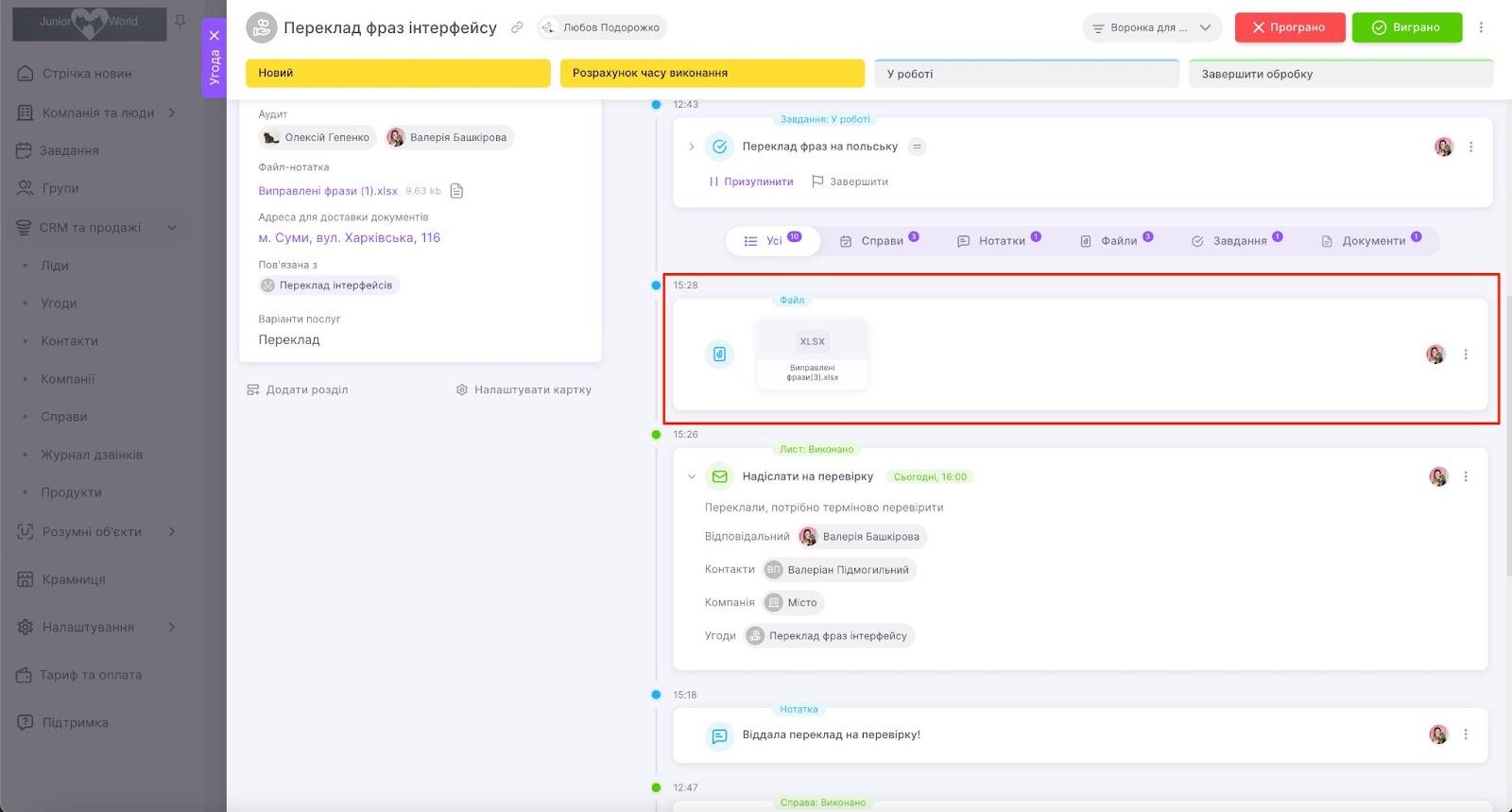Open the file-note document icon beside 9.63 kb
The height and width of the screenshot is (812, 1512).
(x=456, y=191)
